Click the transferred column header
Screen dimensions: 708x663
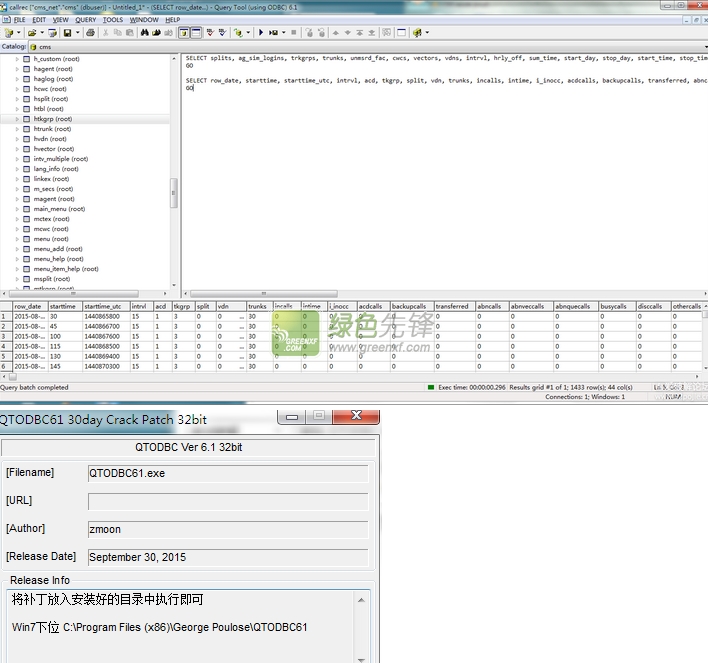(455, 307)
